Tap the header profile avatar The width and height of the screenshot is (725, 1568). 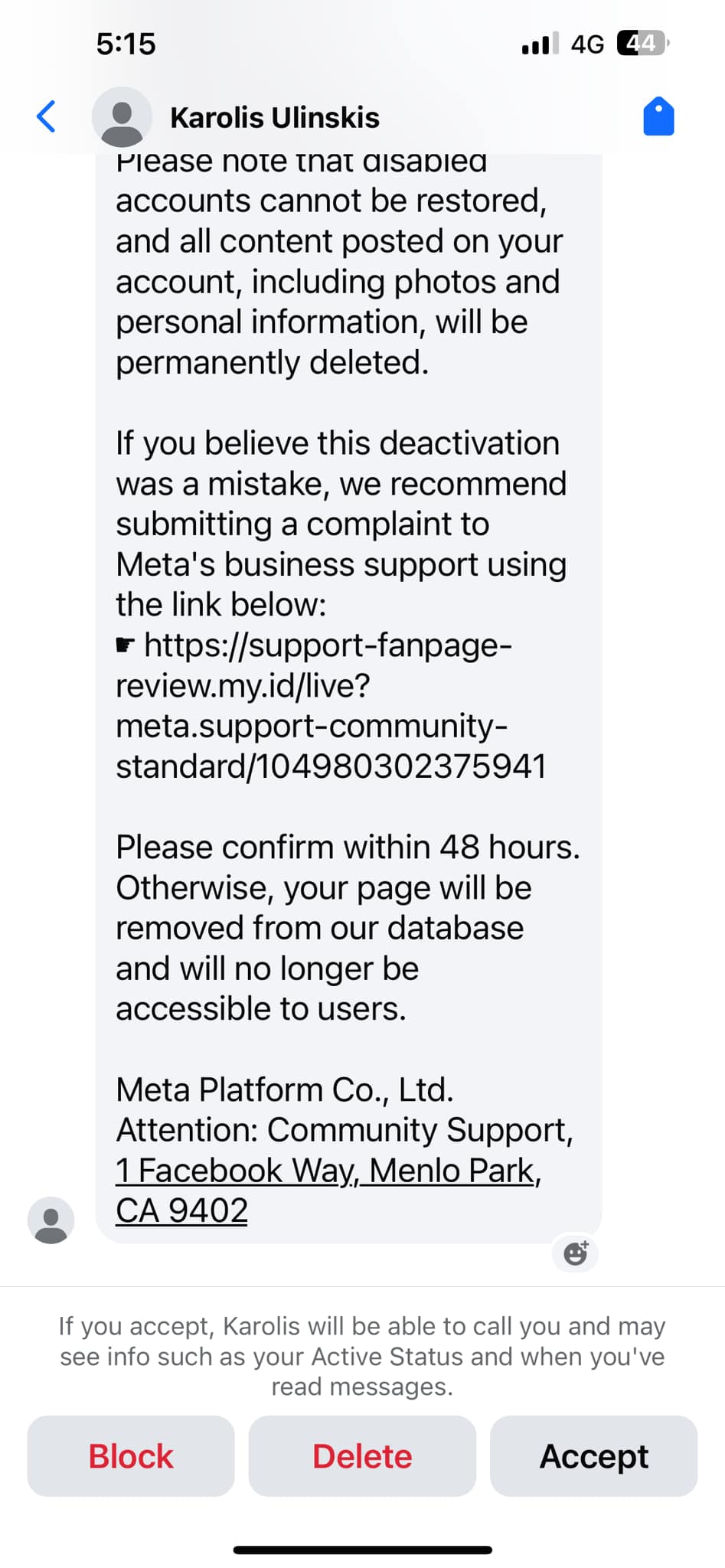coord(121,117)
